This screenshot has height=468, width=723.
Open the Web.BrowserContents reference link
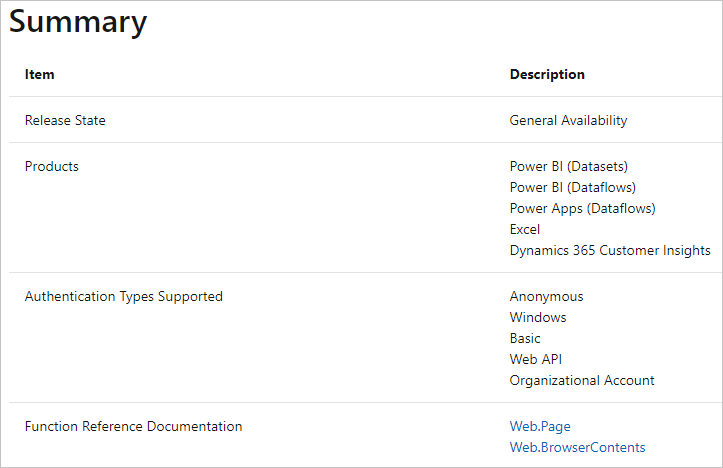pos(577,447)
